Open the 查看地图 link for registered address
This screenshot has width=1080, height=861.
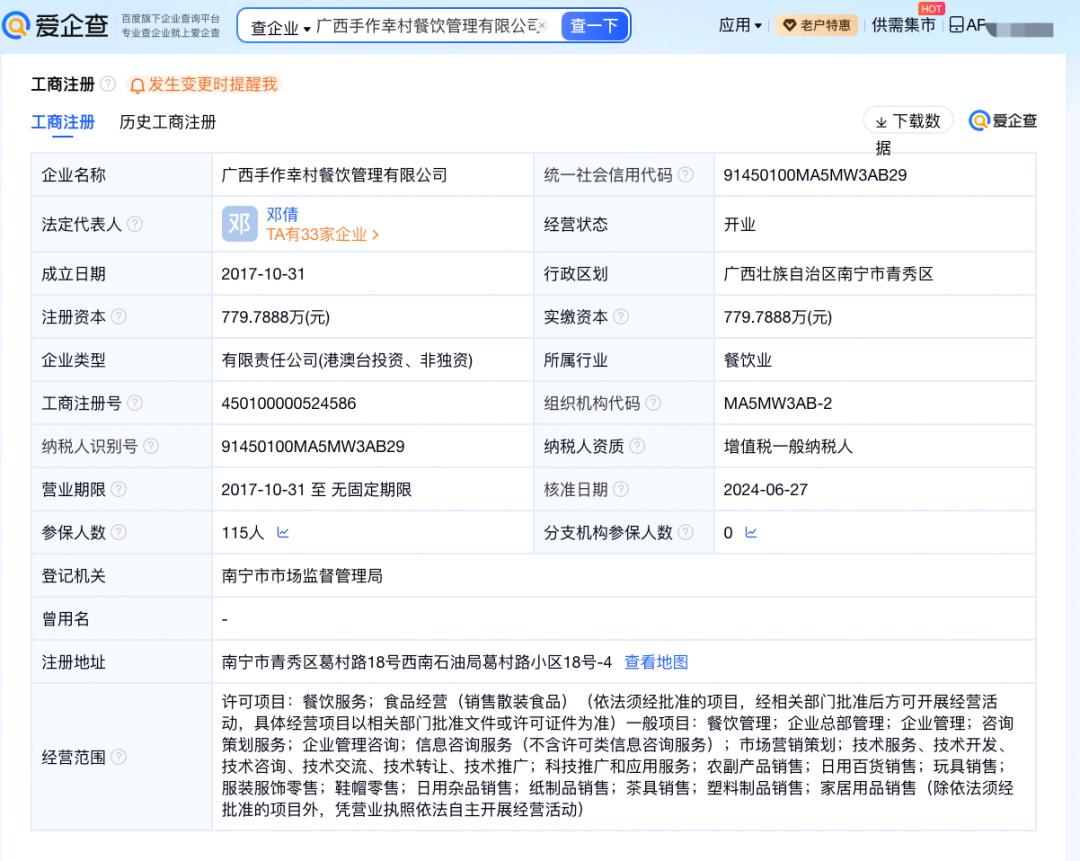tap(656, 662)
